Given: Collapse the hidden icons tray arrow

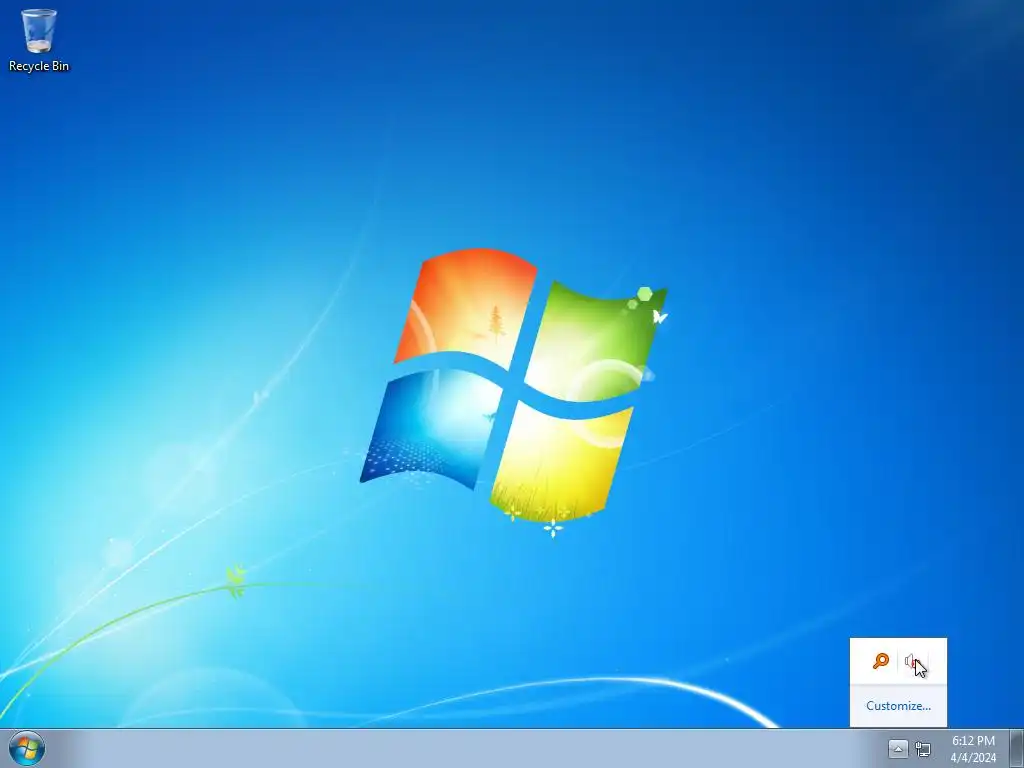Looking at the screenshot, I should coord(898,749).
